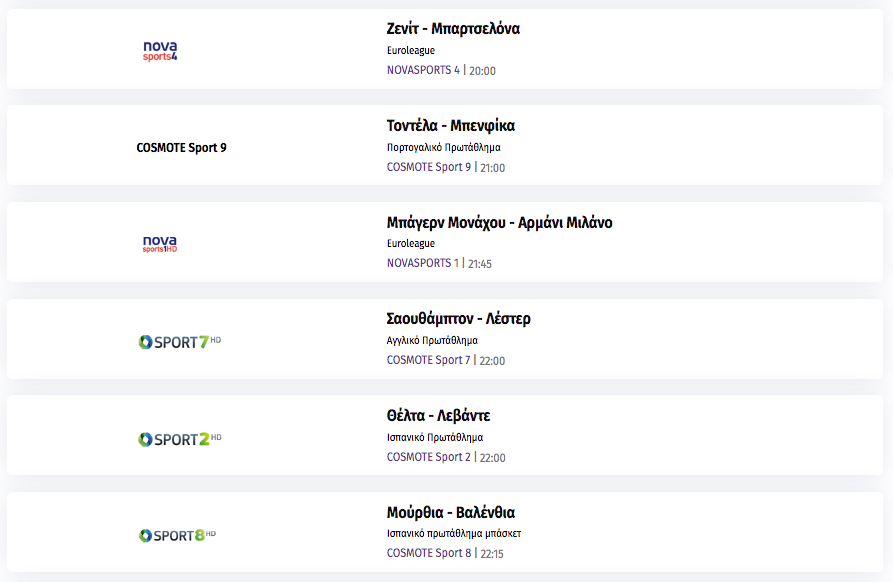Click the Sport 7 HD channel logo
The height and width of the screenshot is (582, 893).
click(179, 342)
